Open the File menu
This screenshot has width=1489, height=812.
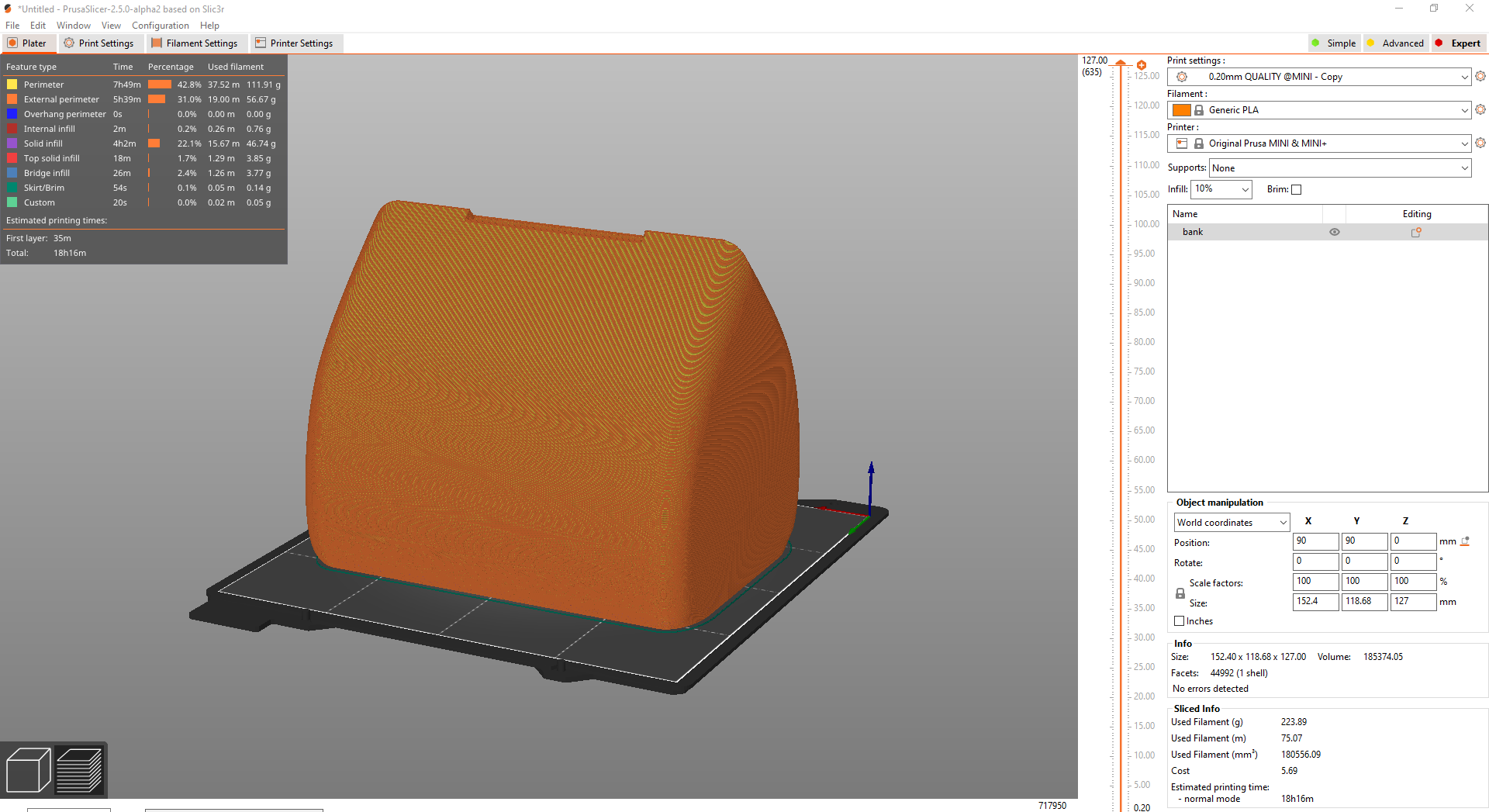pos(12,26)
